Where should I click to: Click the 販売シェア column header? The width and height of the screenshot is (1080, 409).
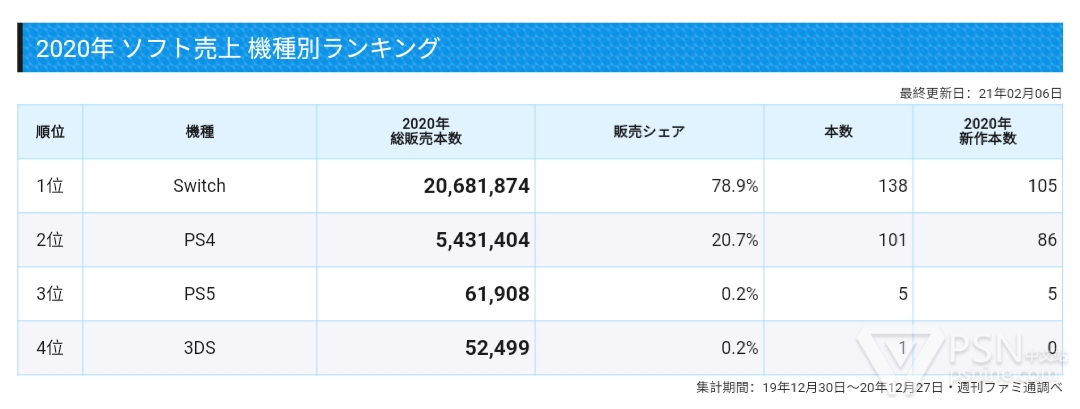(x=649, y=132)
